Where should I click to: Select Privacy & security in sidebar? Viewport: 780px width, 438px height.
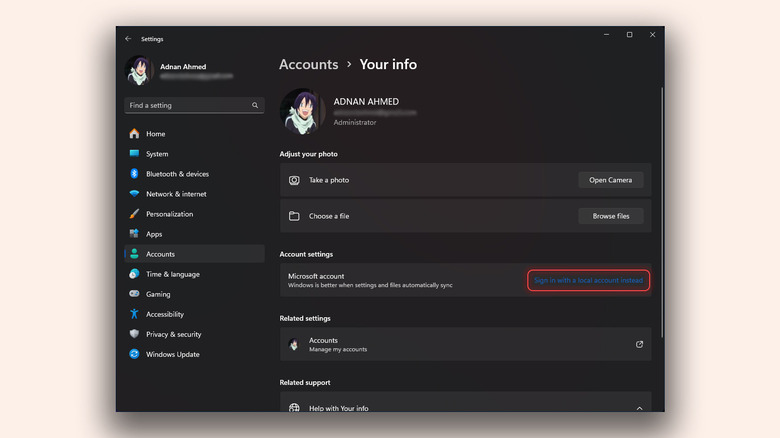tap(173, 334)
